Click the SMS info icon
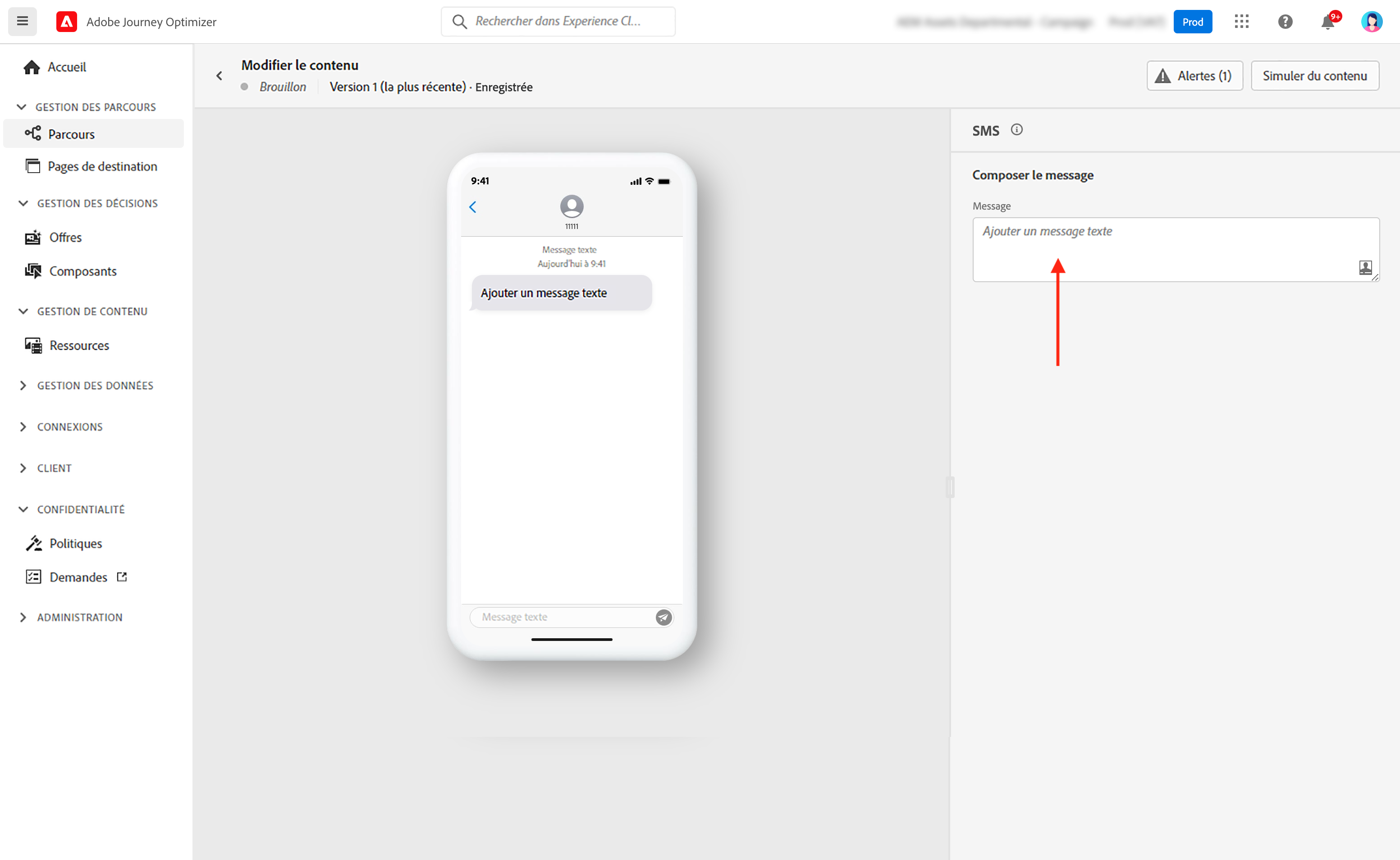1400x860 pixels. coord(1016,130)
